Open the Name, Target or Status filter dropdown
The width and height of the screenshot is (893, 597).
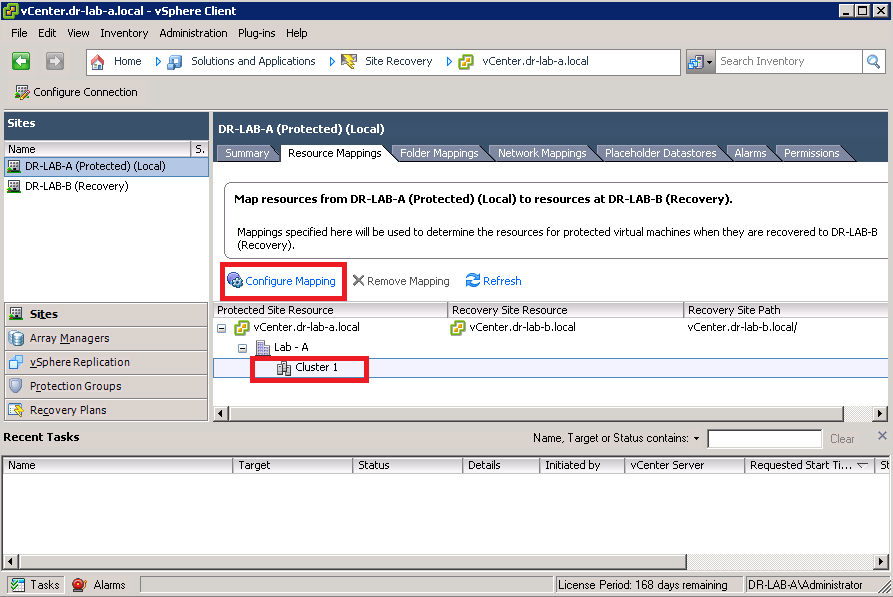[x=696, y=438]
